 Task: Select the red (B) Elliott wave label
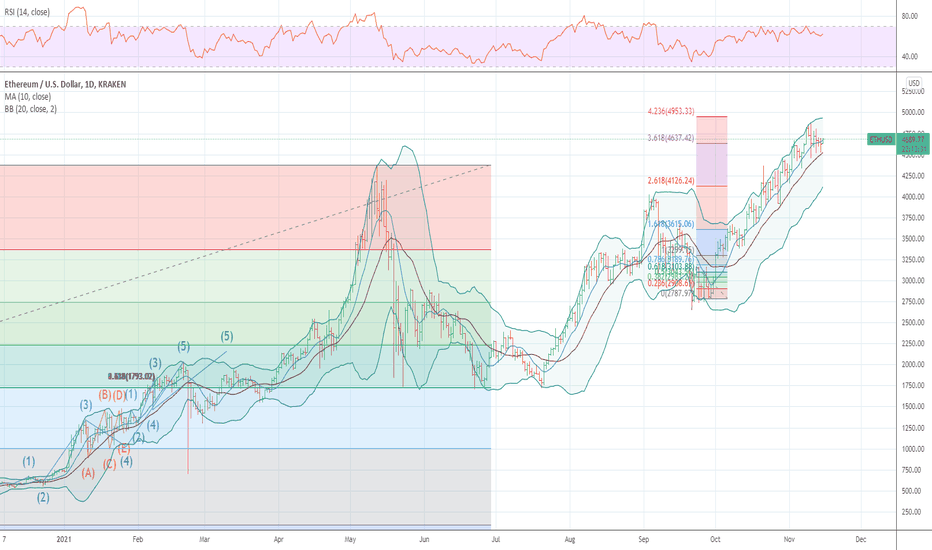click(105, 395)
